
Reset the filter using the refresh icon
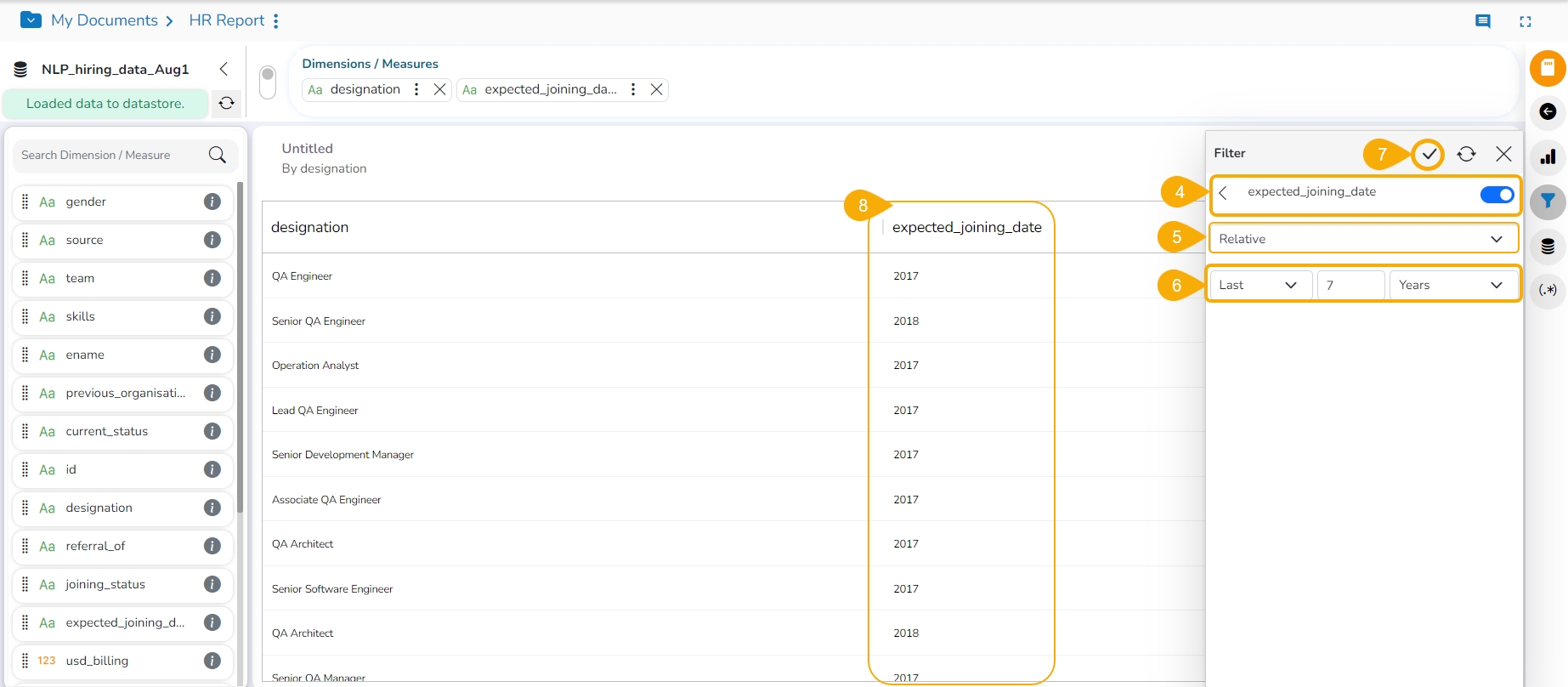point(1466,154)
